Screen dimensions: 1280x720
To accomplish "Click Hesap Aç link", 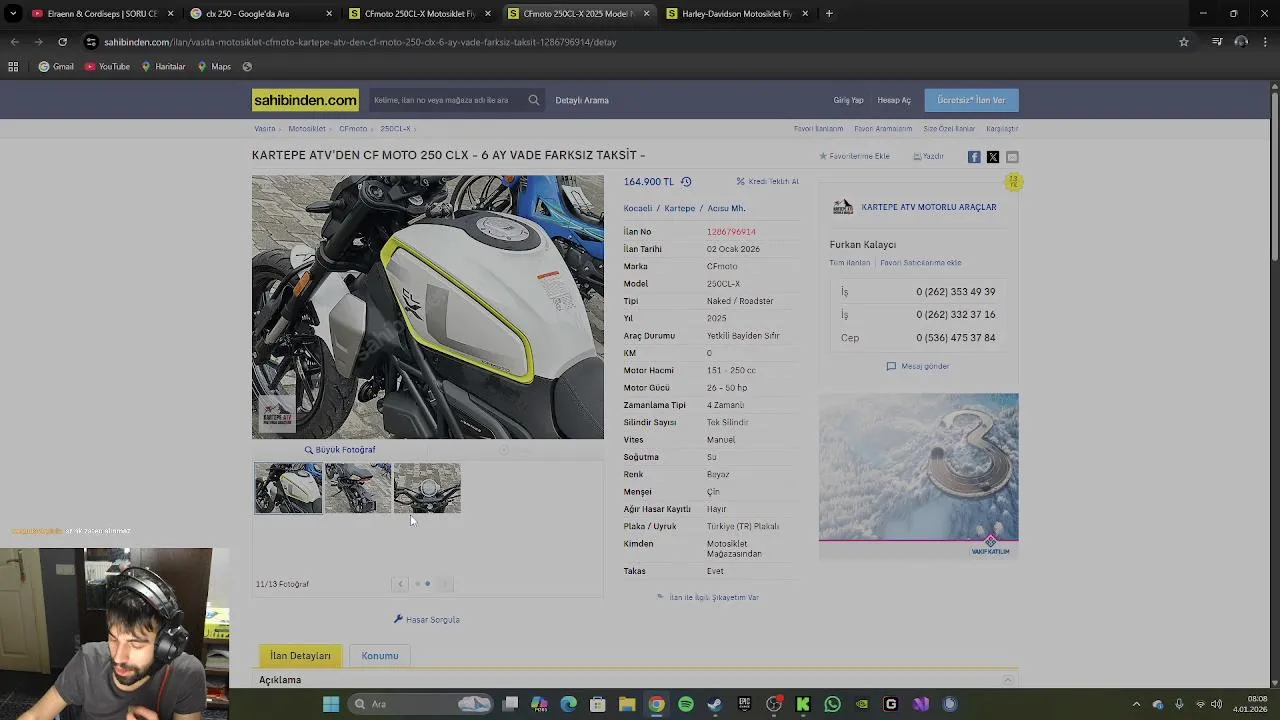I will pyautogui.click(x=894, y=100).
